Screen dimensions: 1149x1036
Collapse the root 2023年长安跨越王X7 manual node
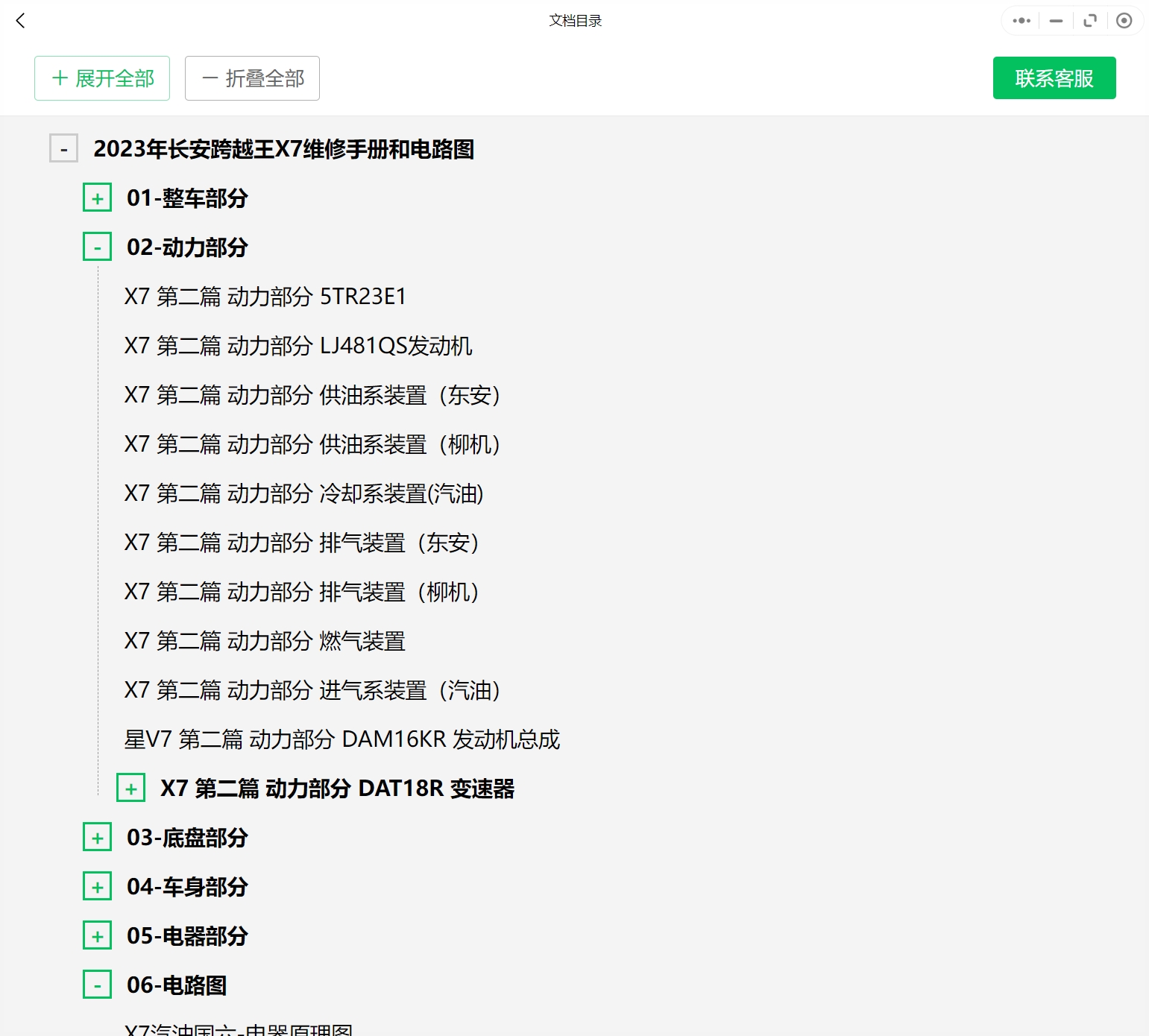pos(64,149)
